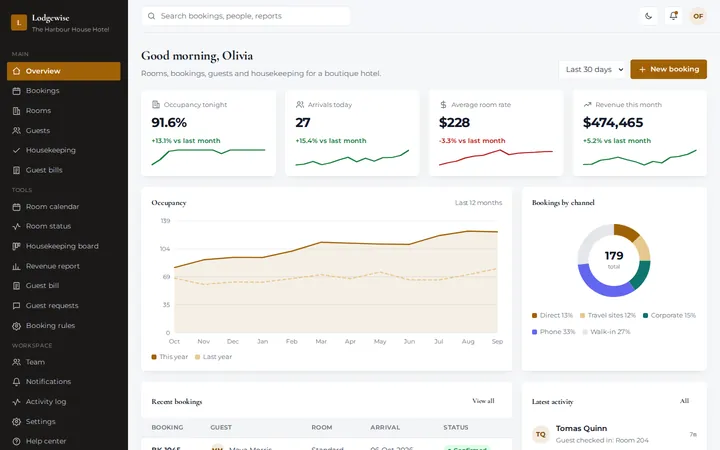Image resolution: width=720 pixels, height=450 pixels.
Task: Select Housekeeping board in Tools
Action: [x=64, y=246]
